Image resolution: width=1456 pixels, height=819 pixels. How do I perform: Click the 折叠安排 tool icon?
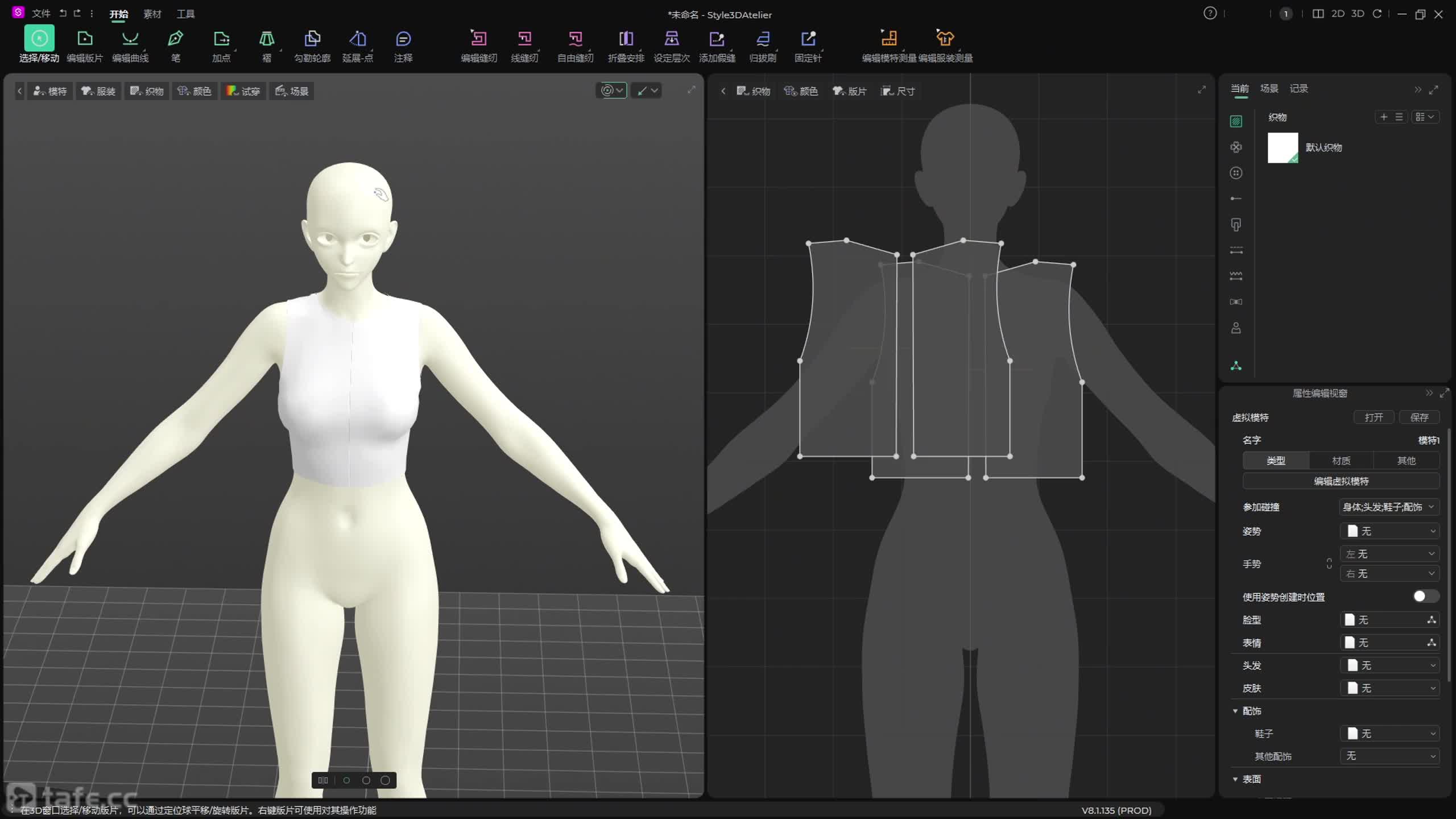click(626, 39)
